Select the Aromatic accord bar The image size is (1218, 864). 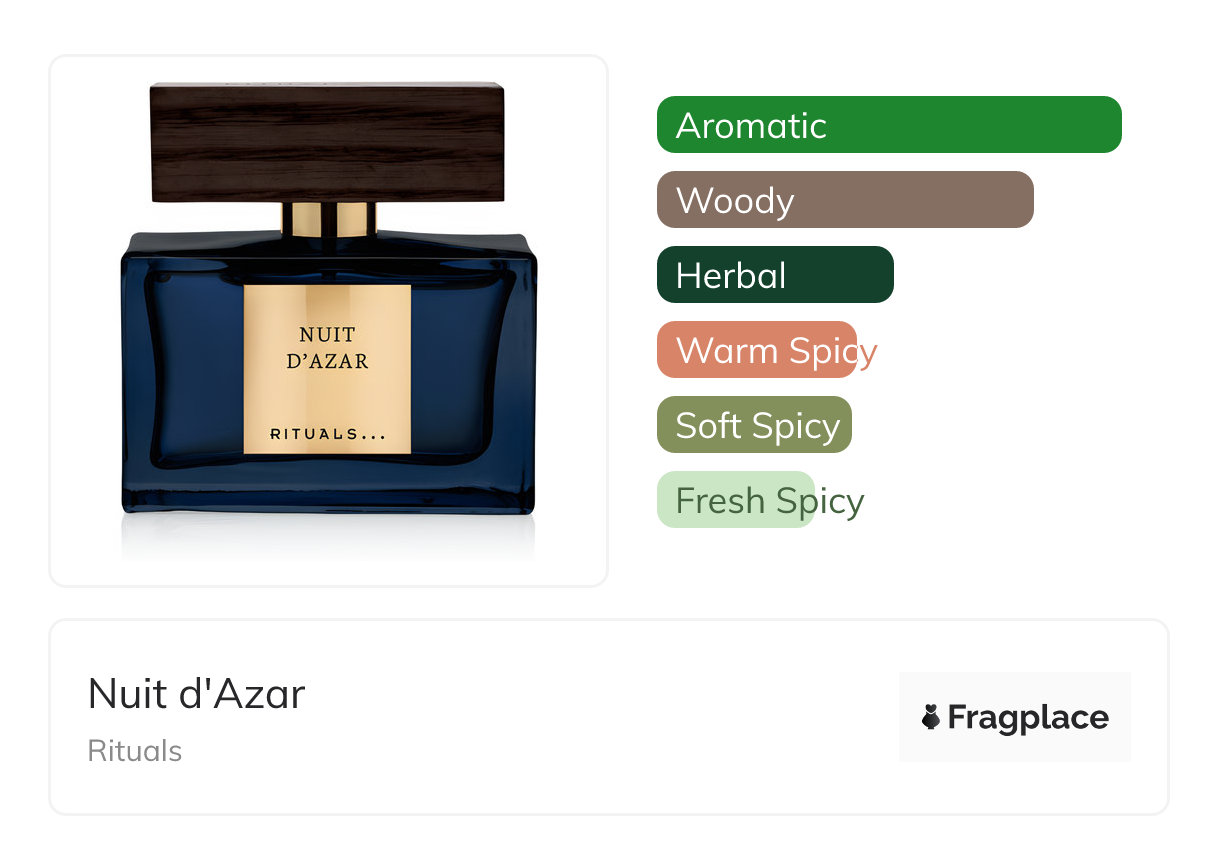pos(889,125)
